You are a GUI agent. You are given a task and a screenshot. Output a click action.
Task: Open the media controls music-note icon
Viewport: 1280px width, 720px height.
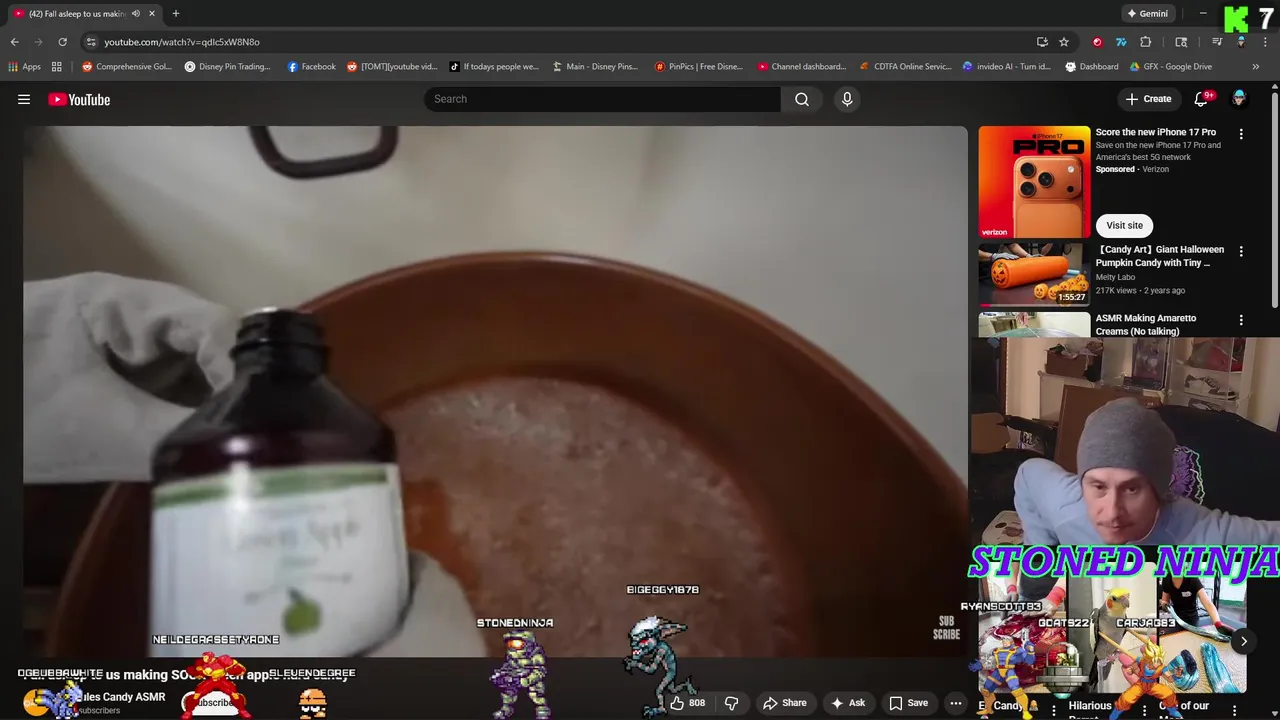[x=1217, y=42]
